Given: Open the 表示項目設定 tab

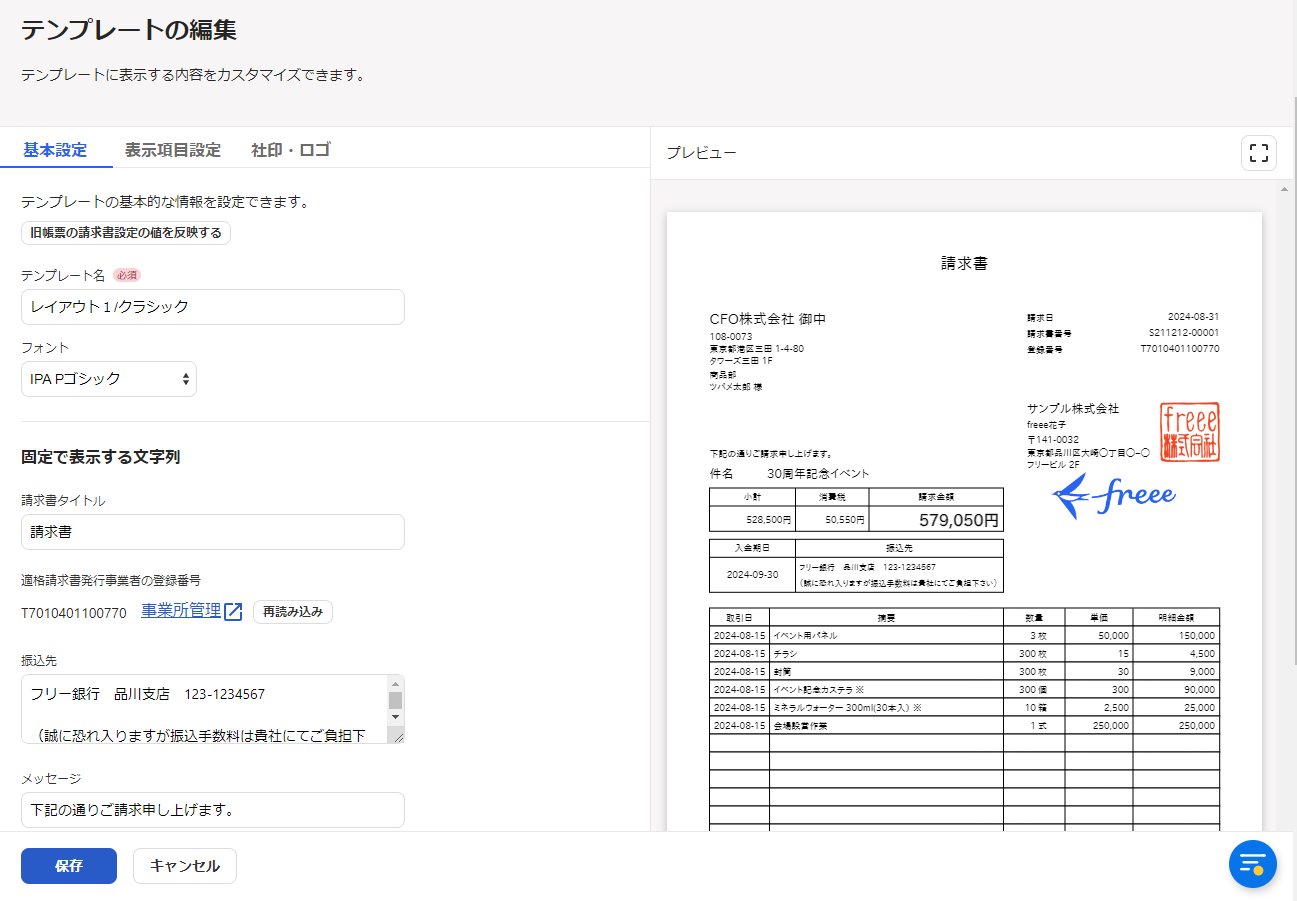Looking at the screenshot, I should tap(173, 150).
